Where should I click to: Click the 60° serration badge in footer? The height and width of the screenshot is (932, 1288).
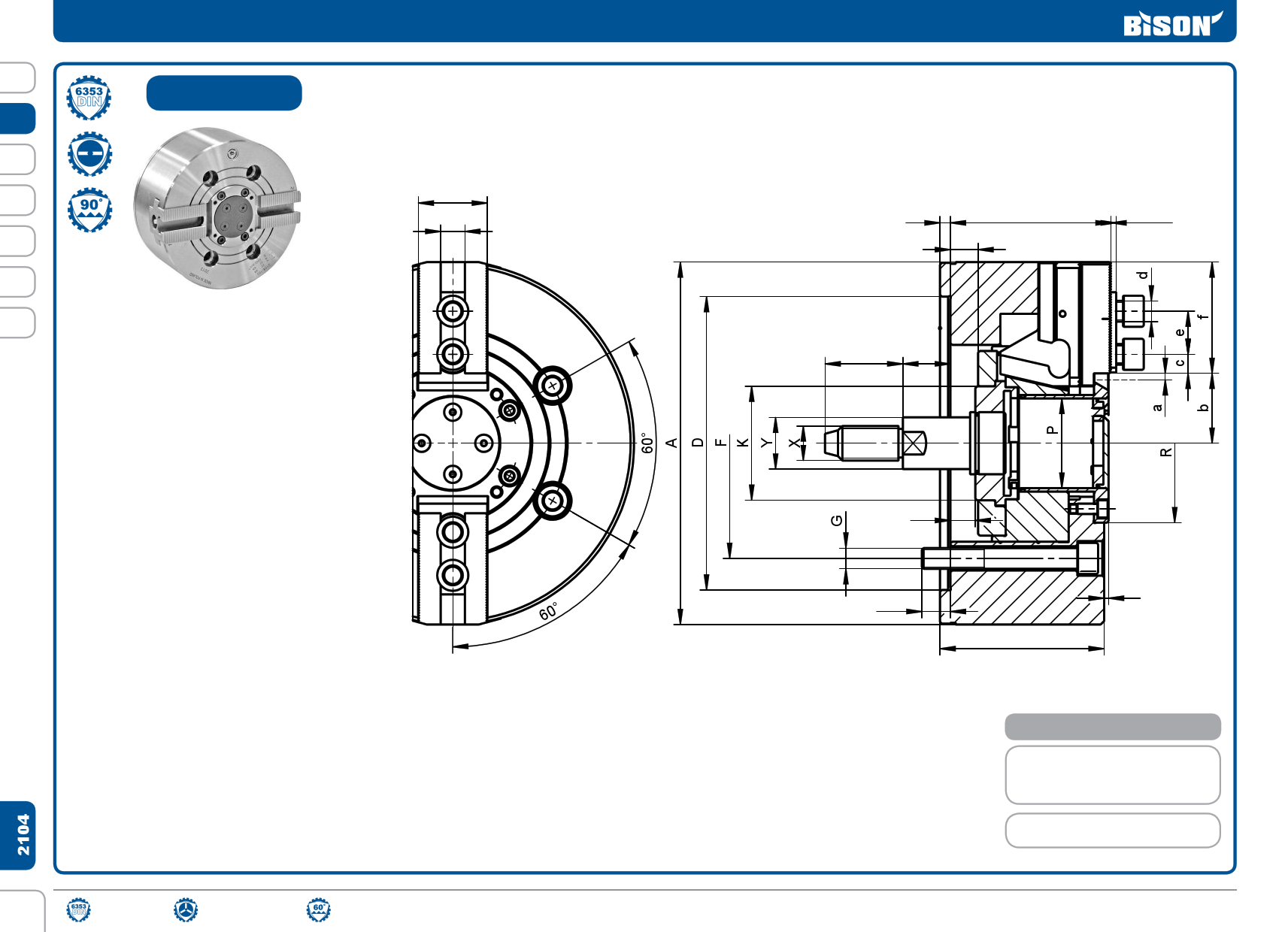[319, 909]
